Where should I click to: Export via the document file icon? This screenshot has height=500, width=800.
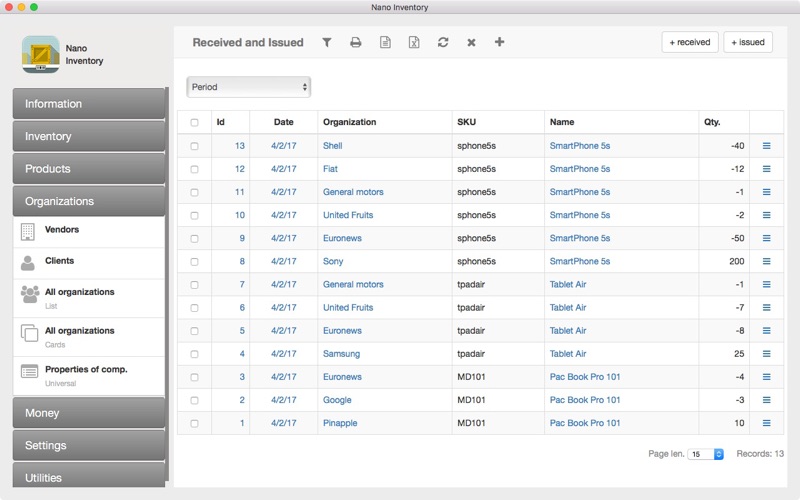tap(385, 42)
